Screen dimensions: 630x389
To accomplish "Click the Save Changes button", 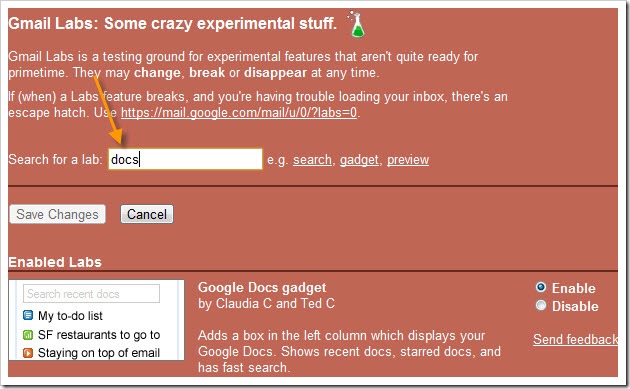I will [57, 214].
